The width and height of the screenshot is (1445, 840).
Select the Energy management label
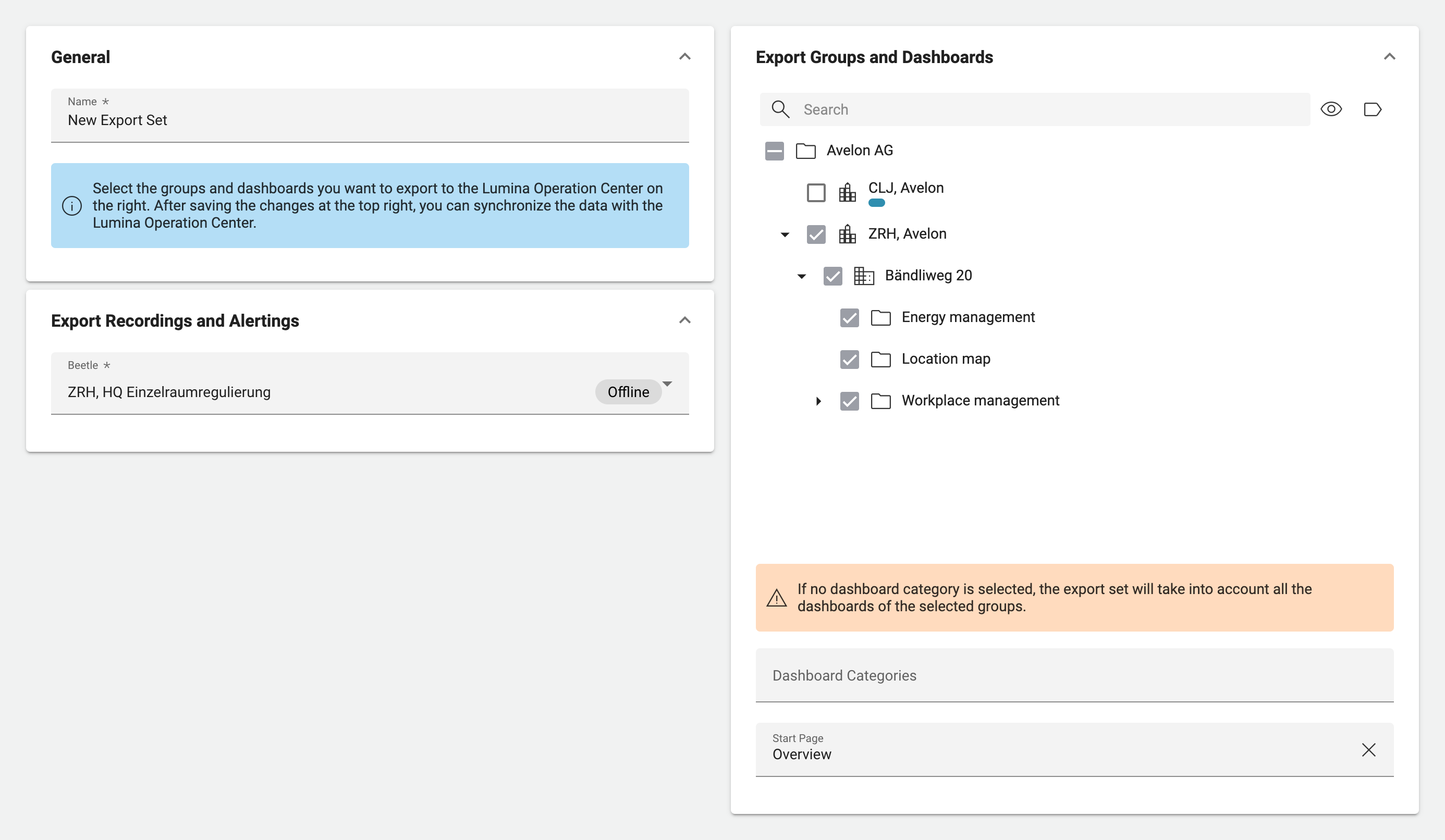pyautogui.click(x=968, y=318)
